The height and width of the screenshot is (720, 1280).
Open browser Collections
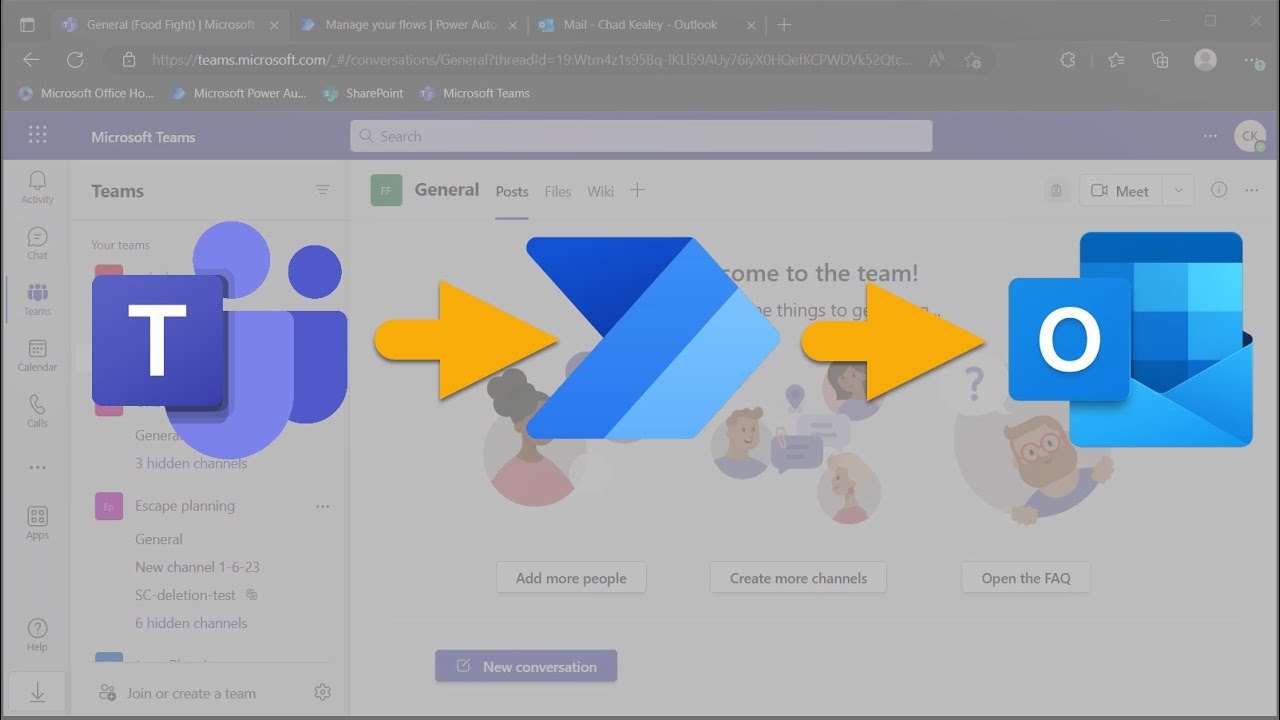[x=1160, y=60]
